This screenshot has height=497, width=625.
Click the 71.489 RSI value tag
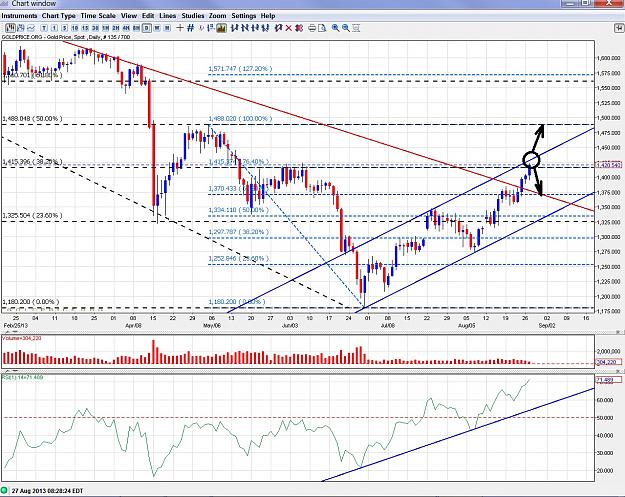tap(608, 380)
